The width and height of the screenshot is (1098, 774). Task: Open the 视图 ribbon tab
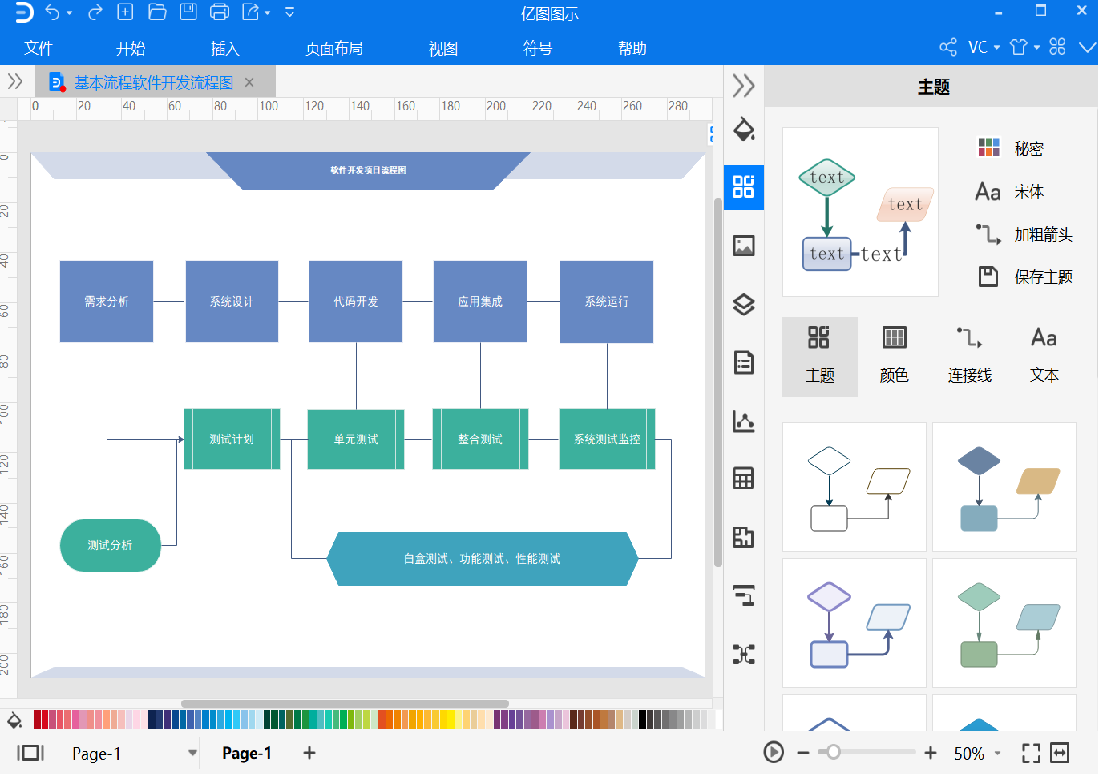point(443,48)
